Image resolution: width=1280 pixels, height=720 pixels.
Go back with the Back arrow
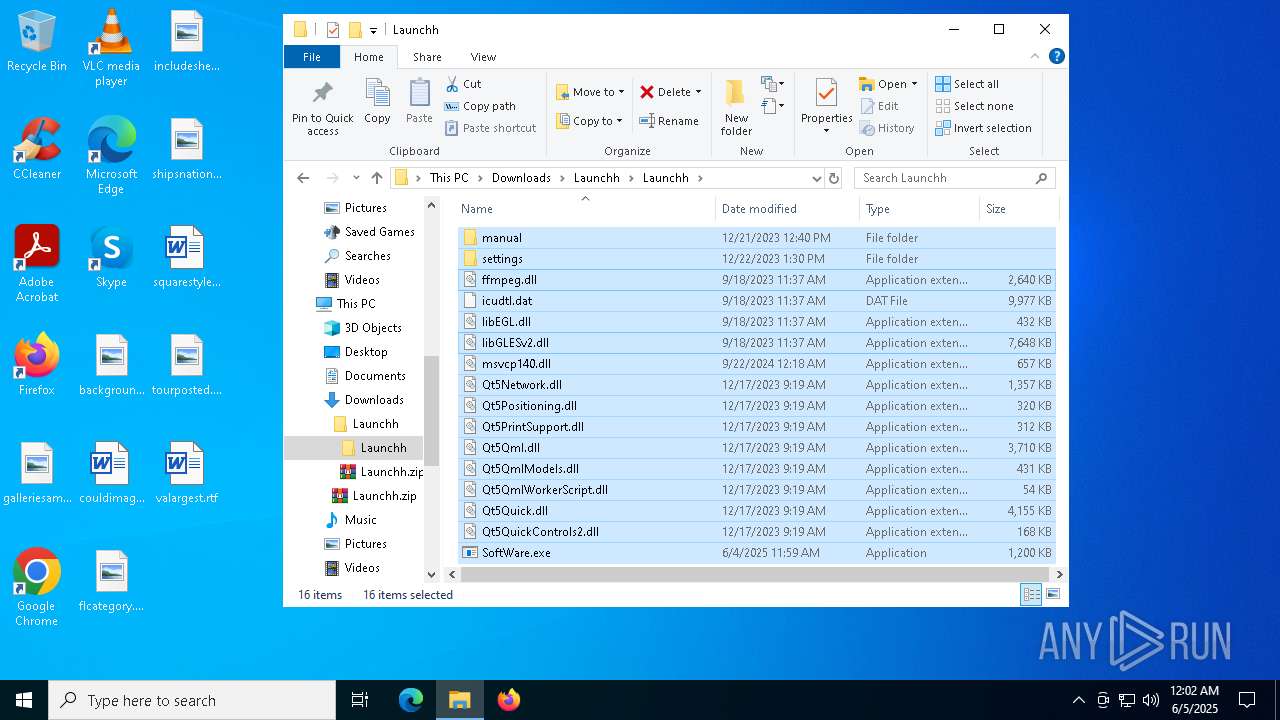(304, 178)
